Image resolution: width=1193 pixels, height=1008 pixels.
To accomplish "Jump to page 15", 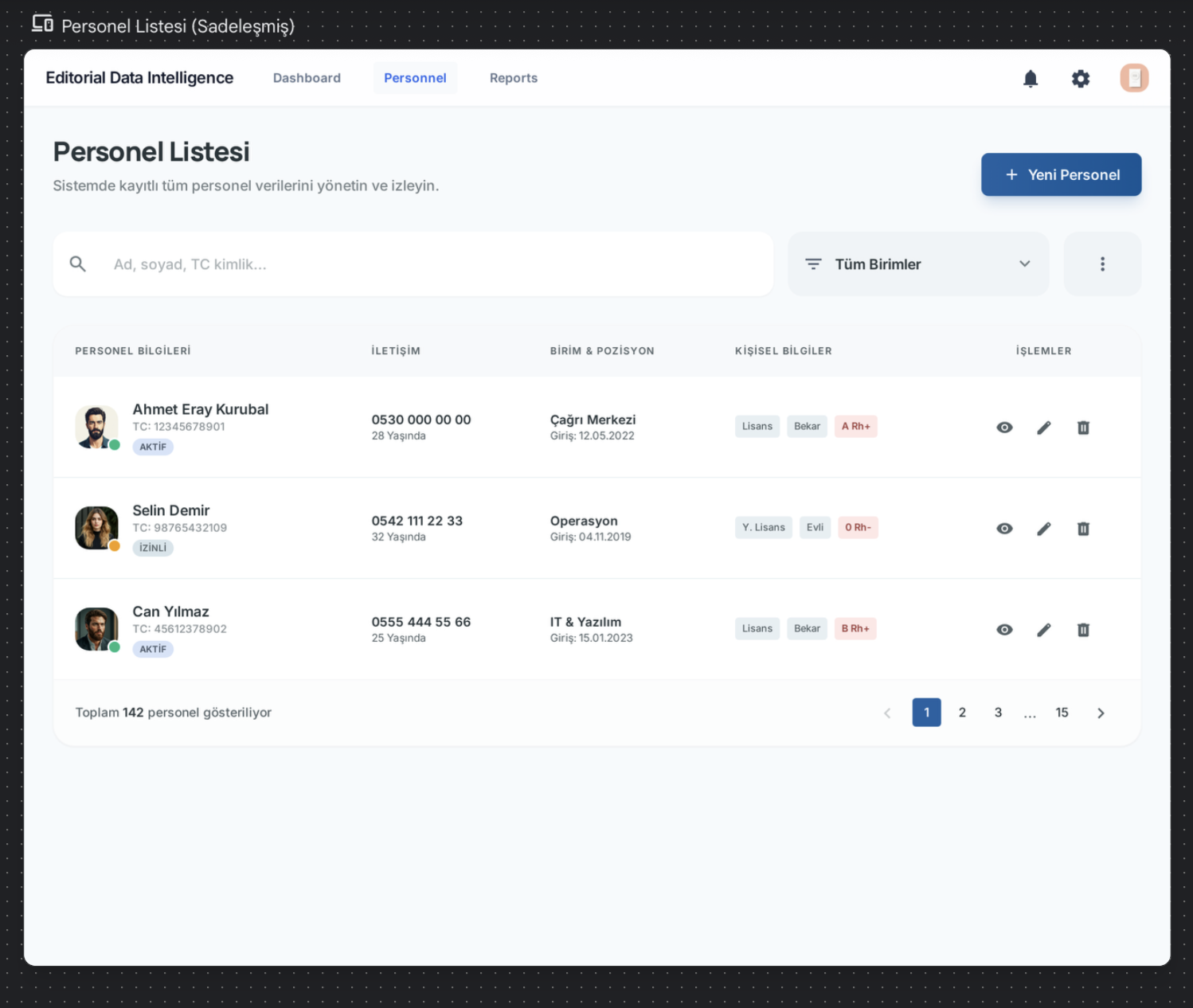I will pos(1062,713).
